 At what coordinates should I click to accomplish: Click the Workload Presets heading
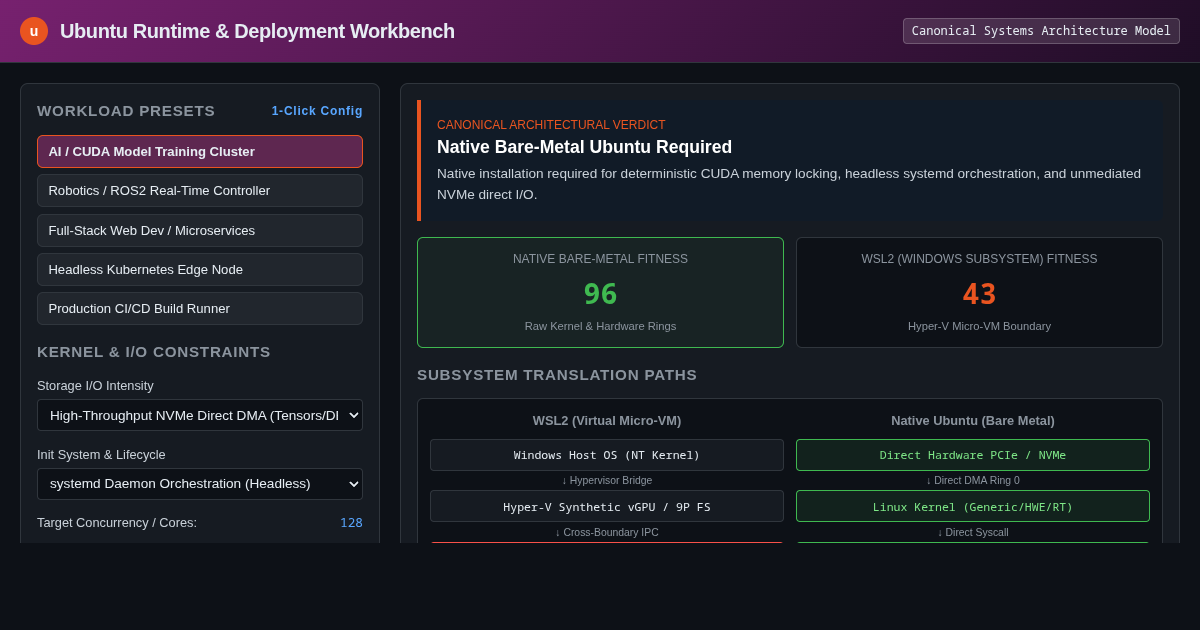(x=126, y=111)
